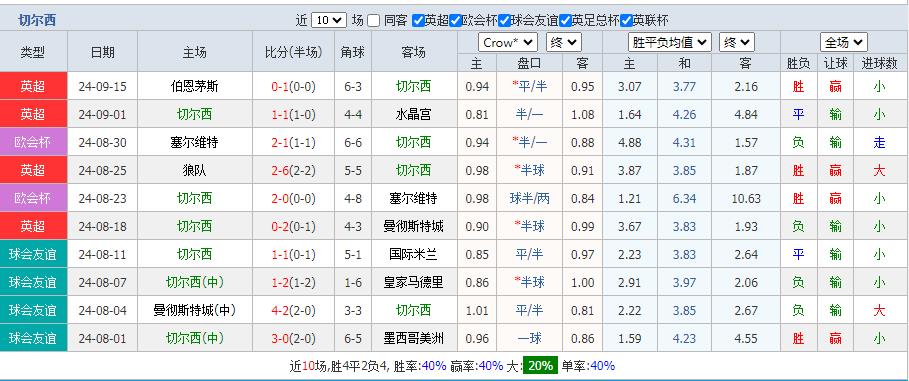
Task: Click the 单率 40% value
Action: pos(602,366)
